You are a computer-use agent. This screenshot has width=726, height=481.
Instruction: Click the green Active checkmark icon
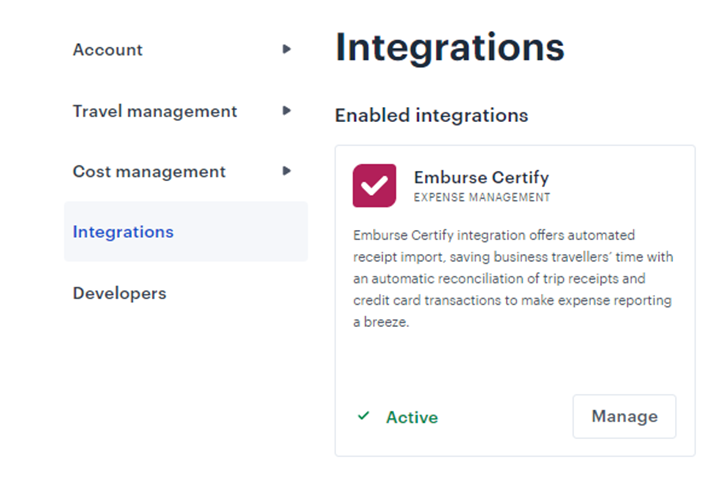[363, 416]
